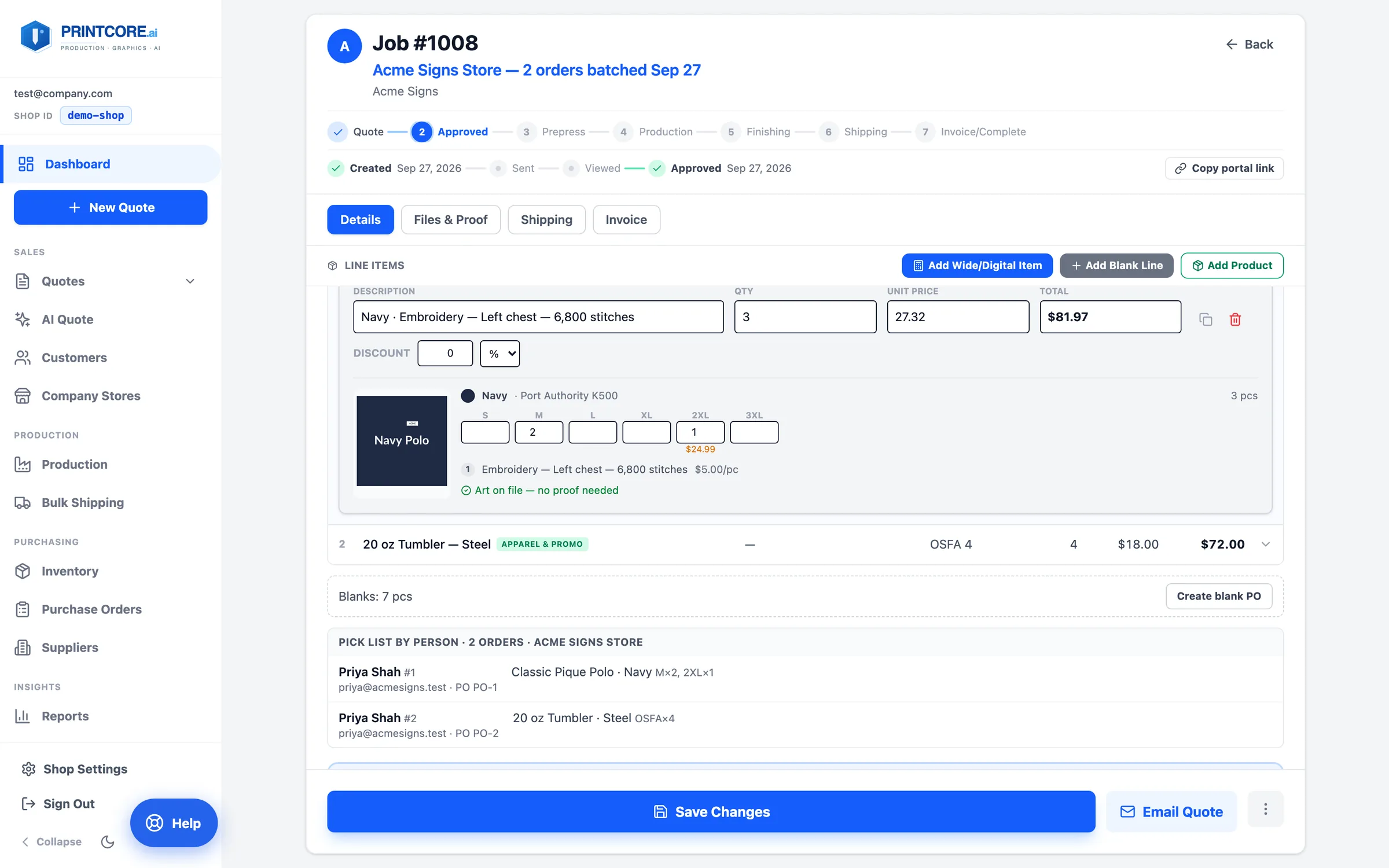This screenshot has width=1389, height=868.
Task: Click the size M quantity field
Action: point(539,432)
